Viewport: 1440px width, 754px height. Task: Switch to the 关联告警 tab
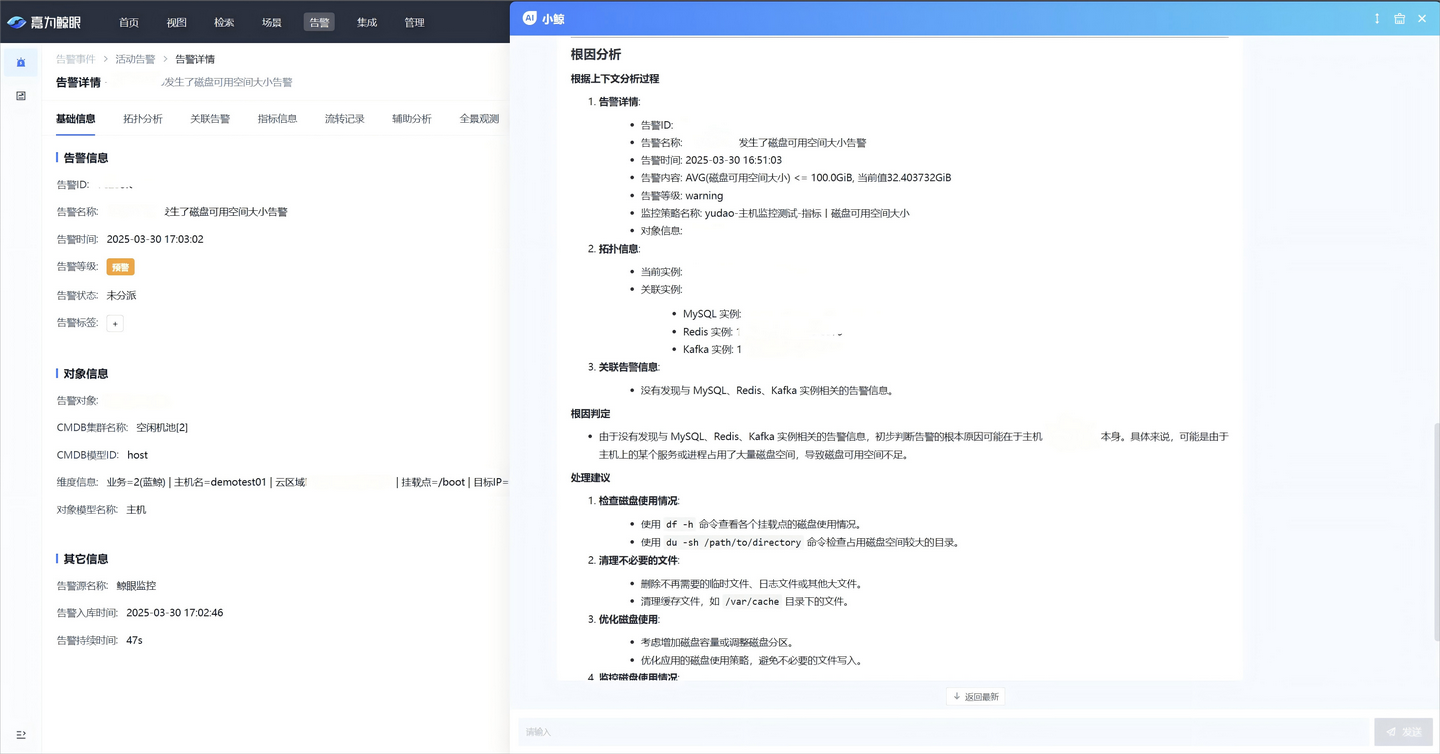210,119
